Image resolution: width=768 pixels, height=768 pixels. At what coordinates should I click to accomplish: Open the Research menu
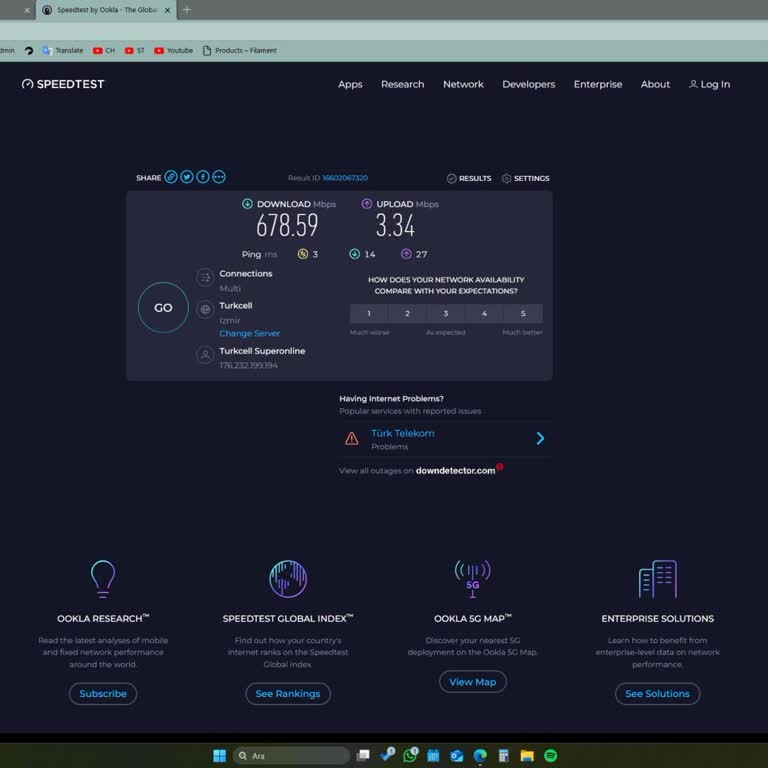pyautogui.click(x=403, y=84)
